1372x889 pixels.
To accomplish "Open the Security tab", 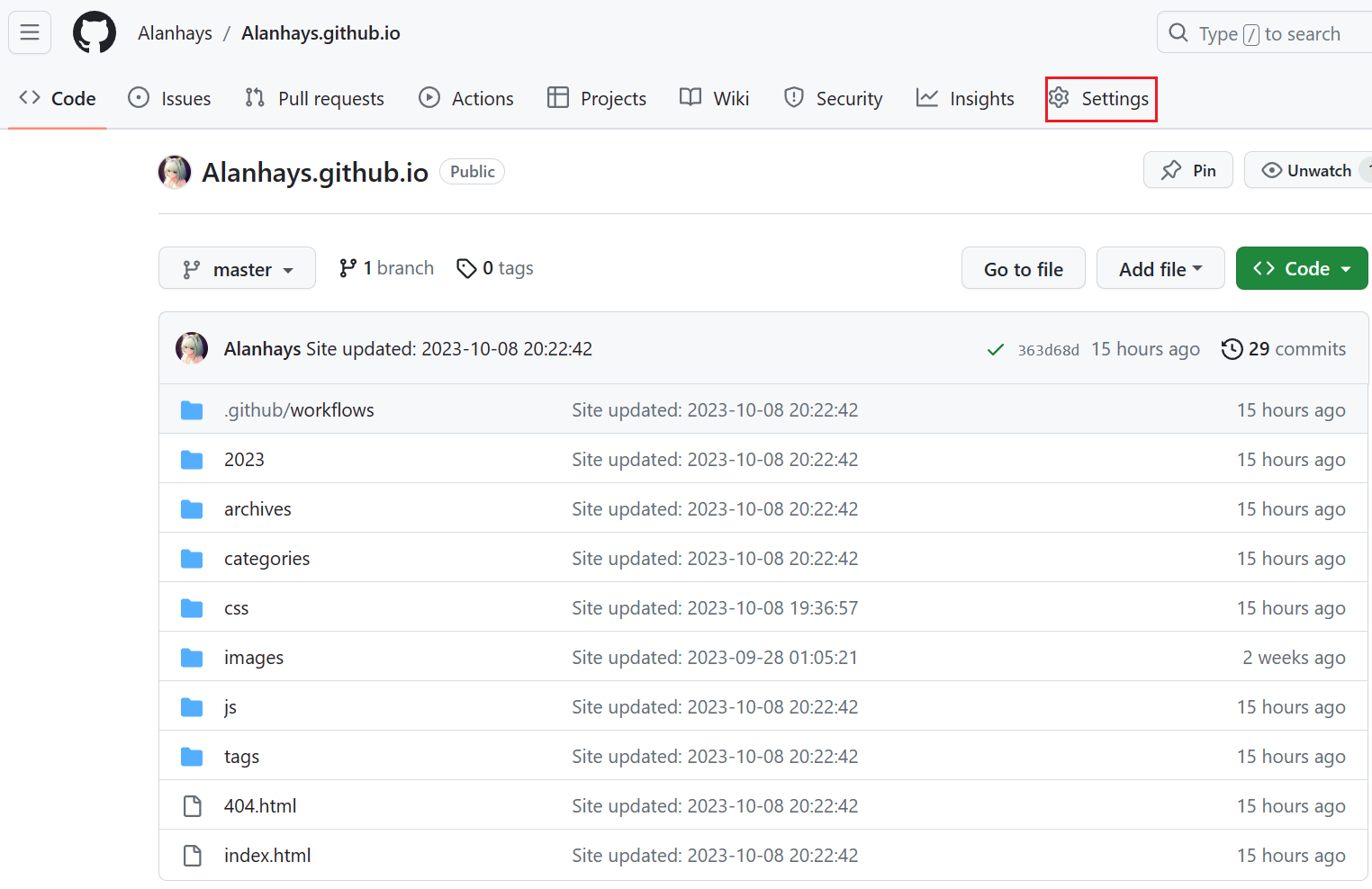I will click(x=833, y=98).
